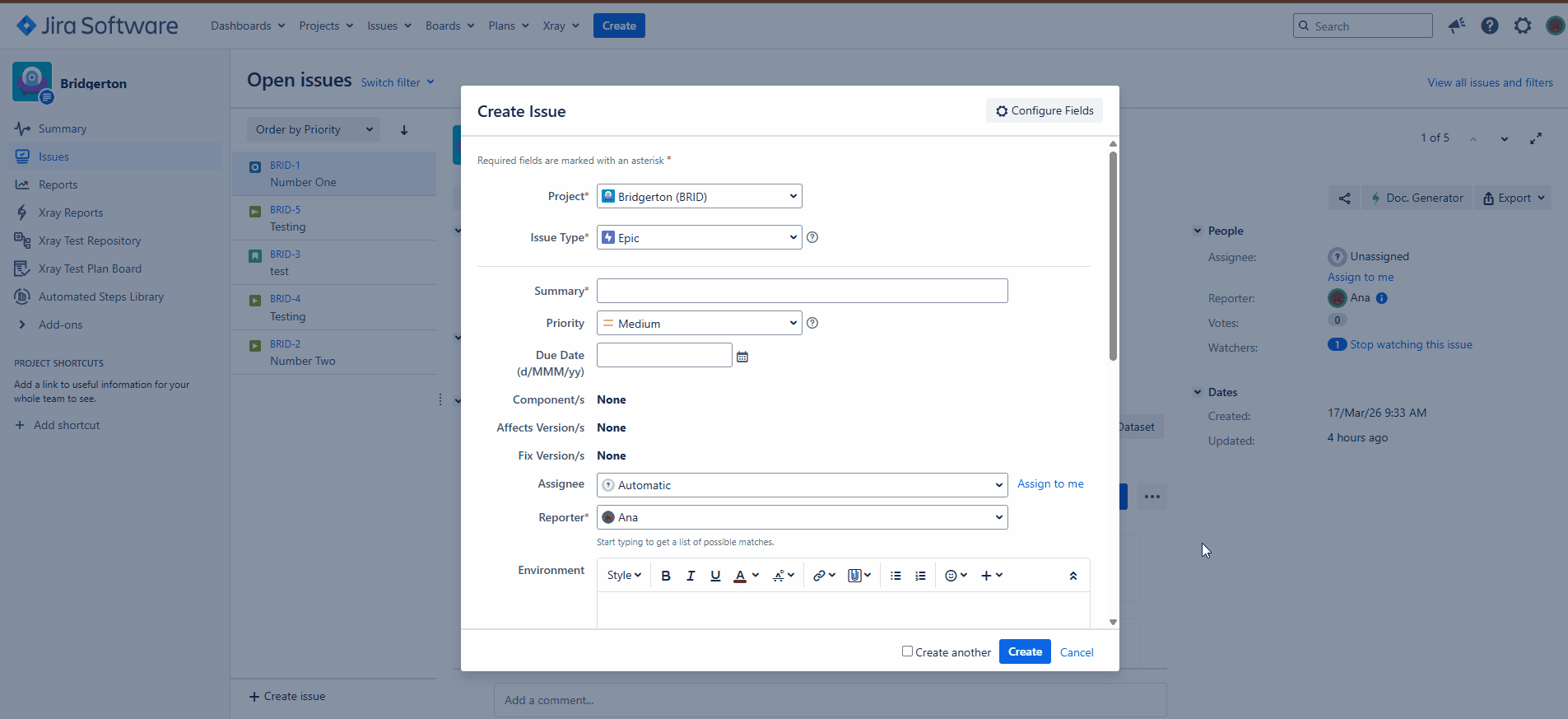Open text color picker in editor
This screenshot has height=719, width=1568.
point(746,576)
